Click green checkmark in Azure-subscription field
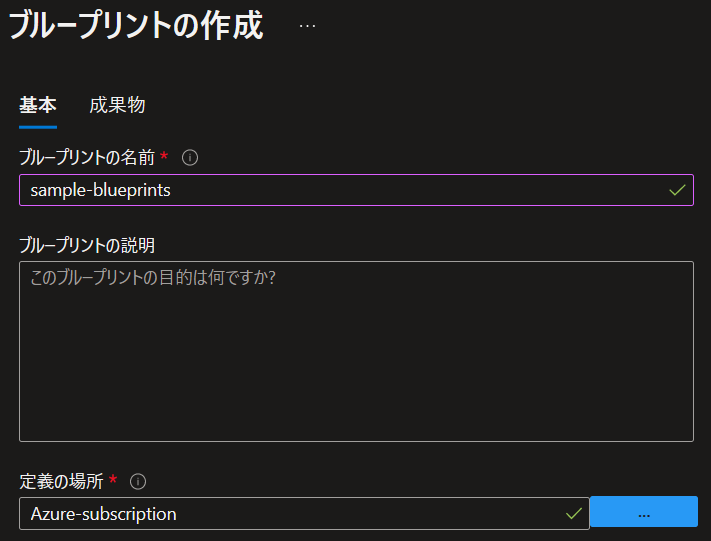The image size is (711, 541). pos(574,514)
